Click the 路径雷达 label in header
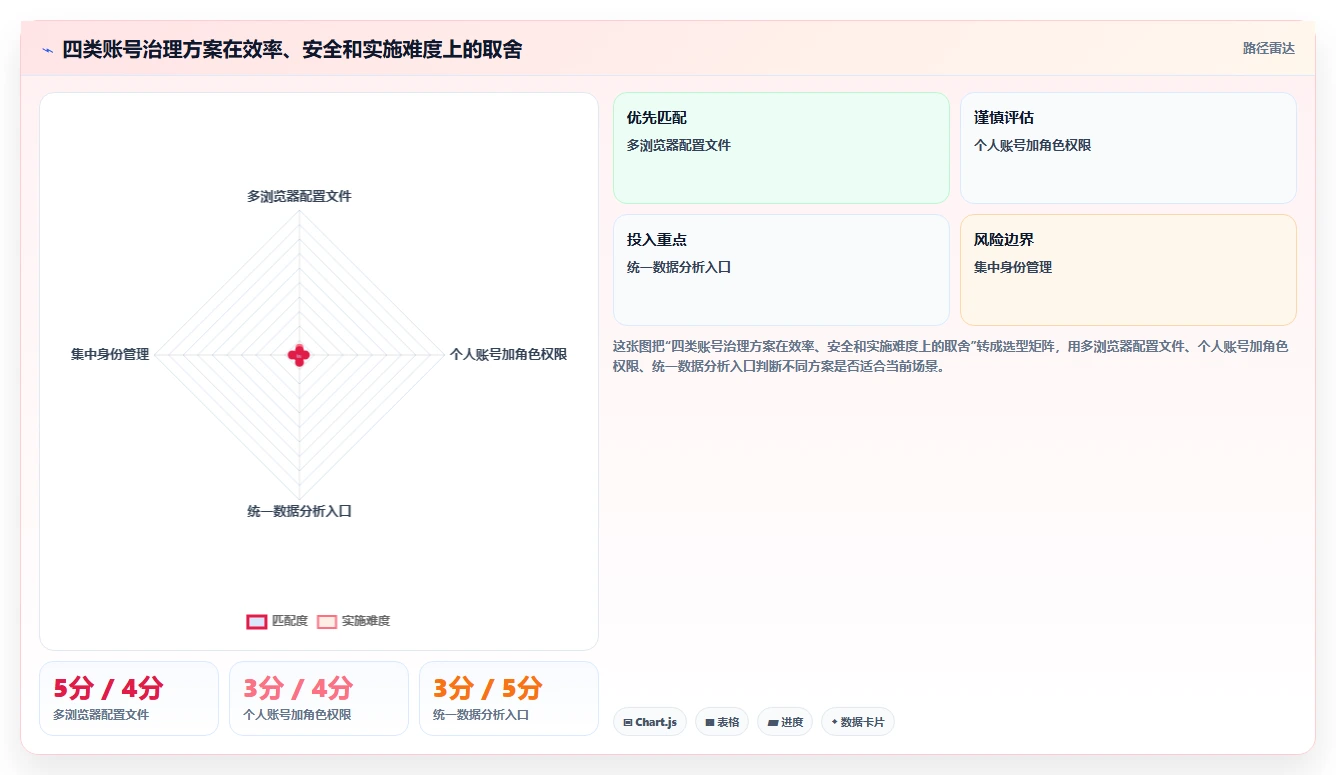The image size is (1336, 775). [1268, 48]
